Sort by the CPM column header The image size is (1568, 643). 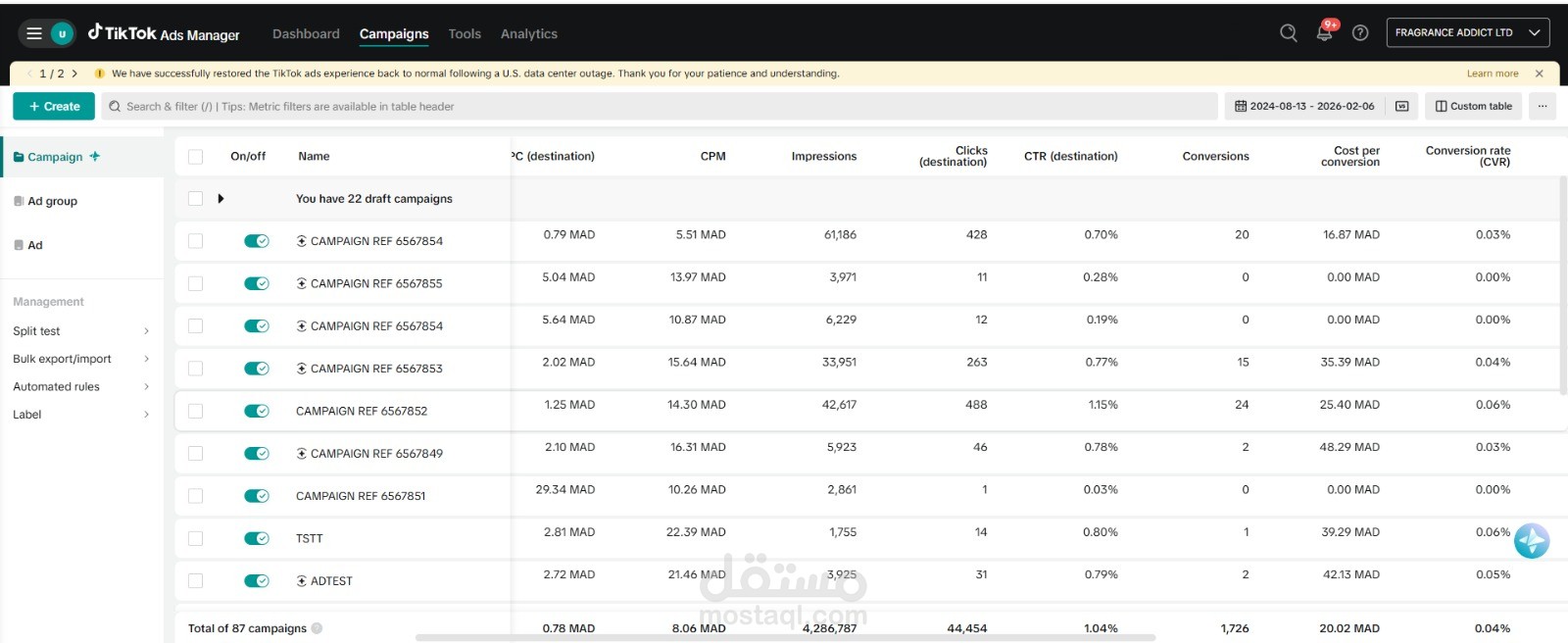[713, 156]
